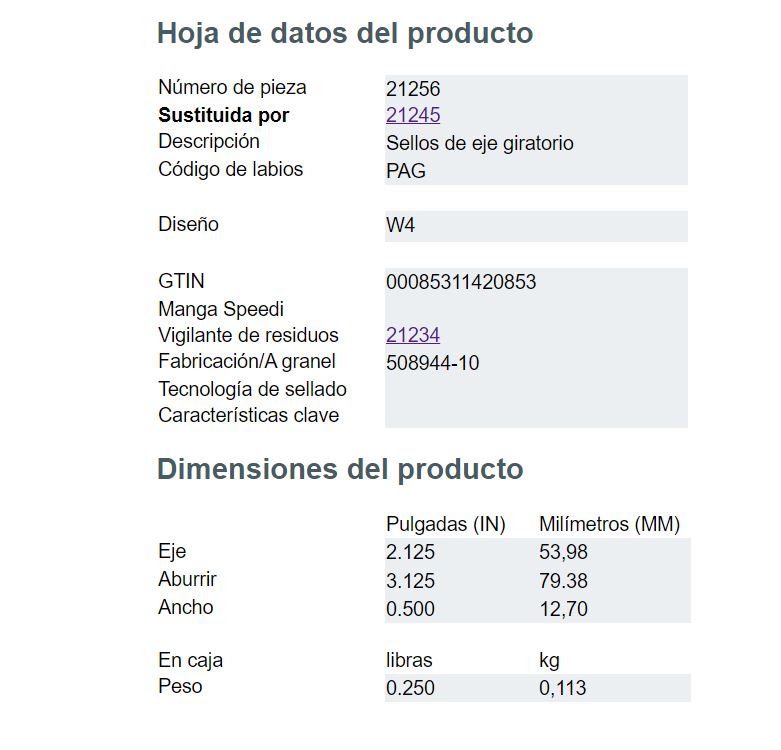Click the 508944-10 manufacturing value
This screenshot has height=750, width=781.
tap(432, 363)
